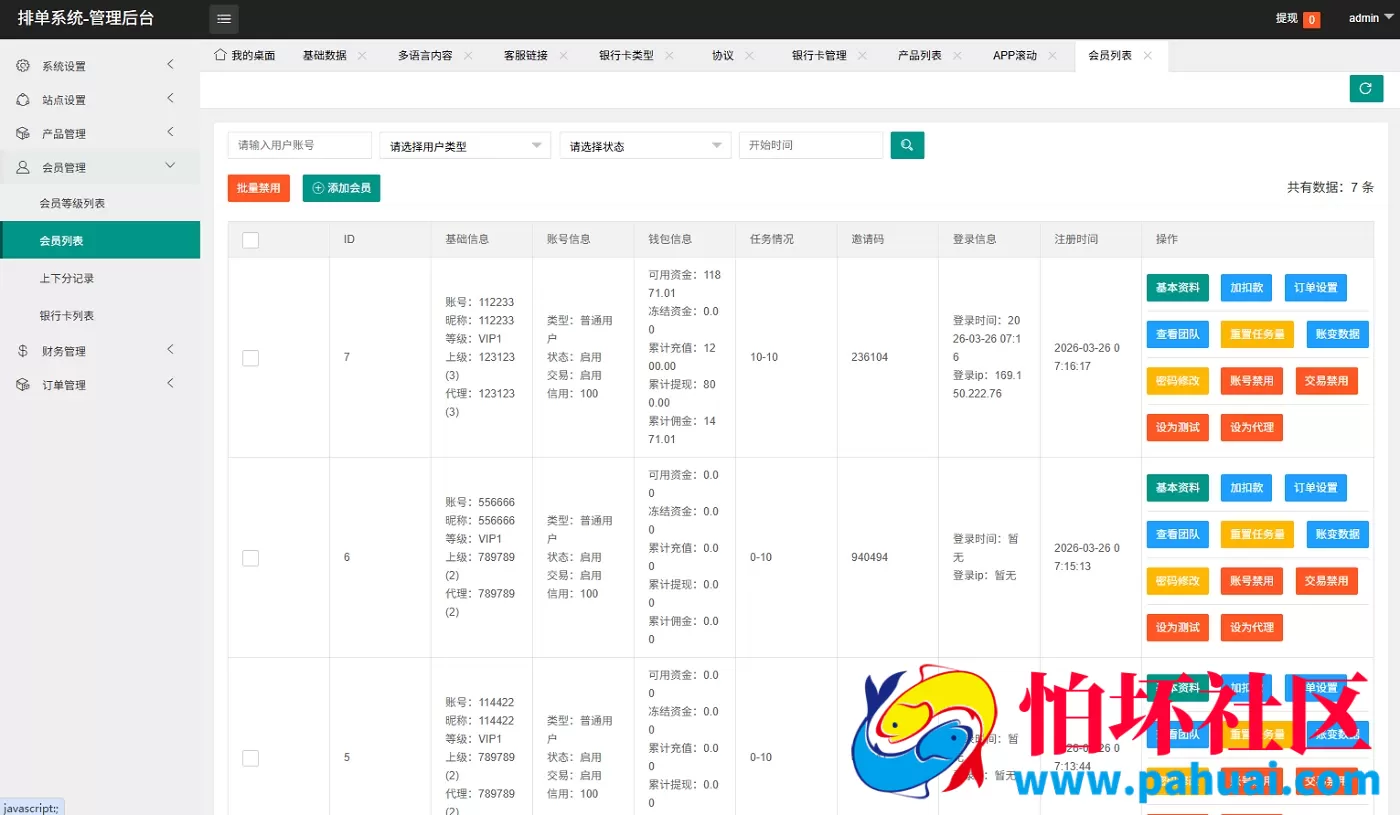The image size is (1400, 815).
Task: Click the 提现 notification badge
Action: tap(1311, 19)
